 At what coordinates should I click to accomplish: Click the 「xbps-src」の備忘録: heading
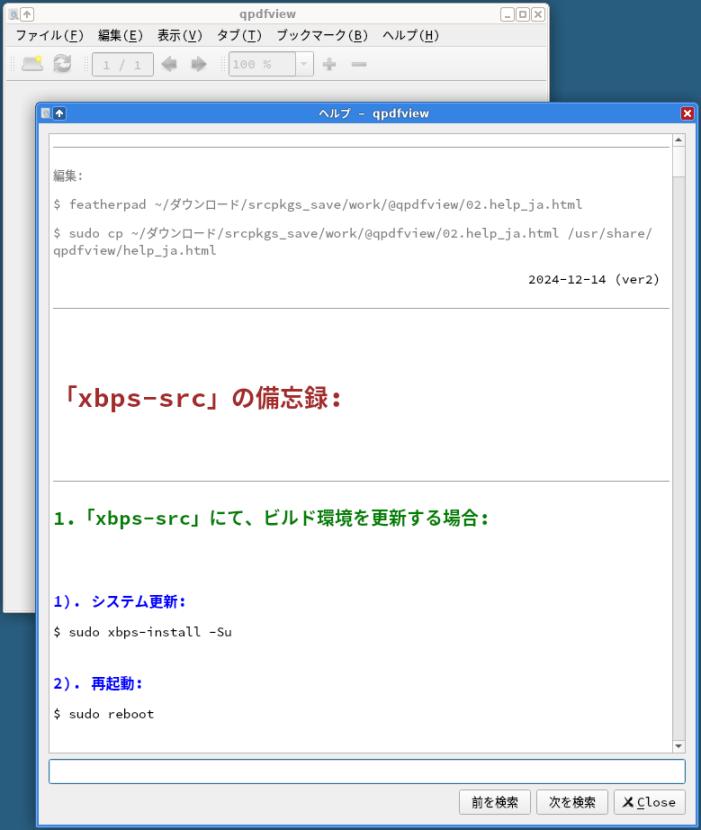tap(201, 398)
